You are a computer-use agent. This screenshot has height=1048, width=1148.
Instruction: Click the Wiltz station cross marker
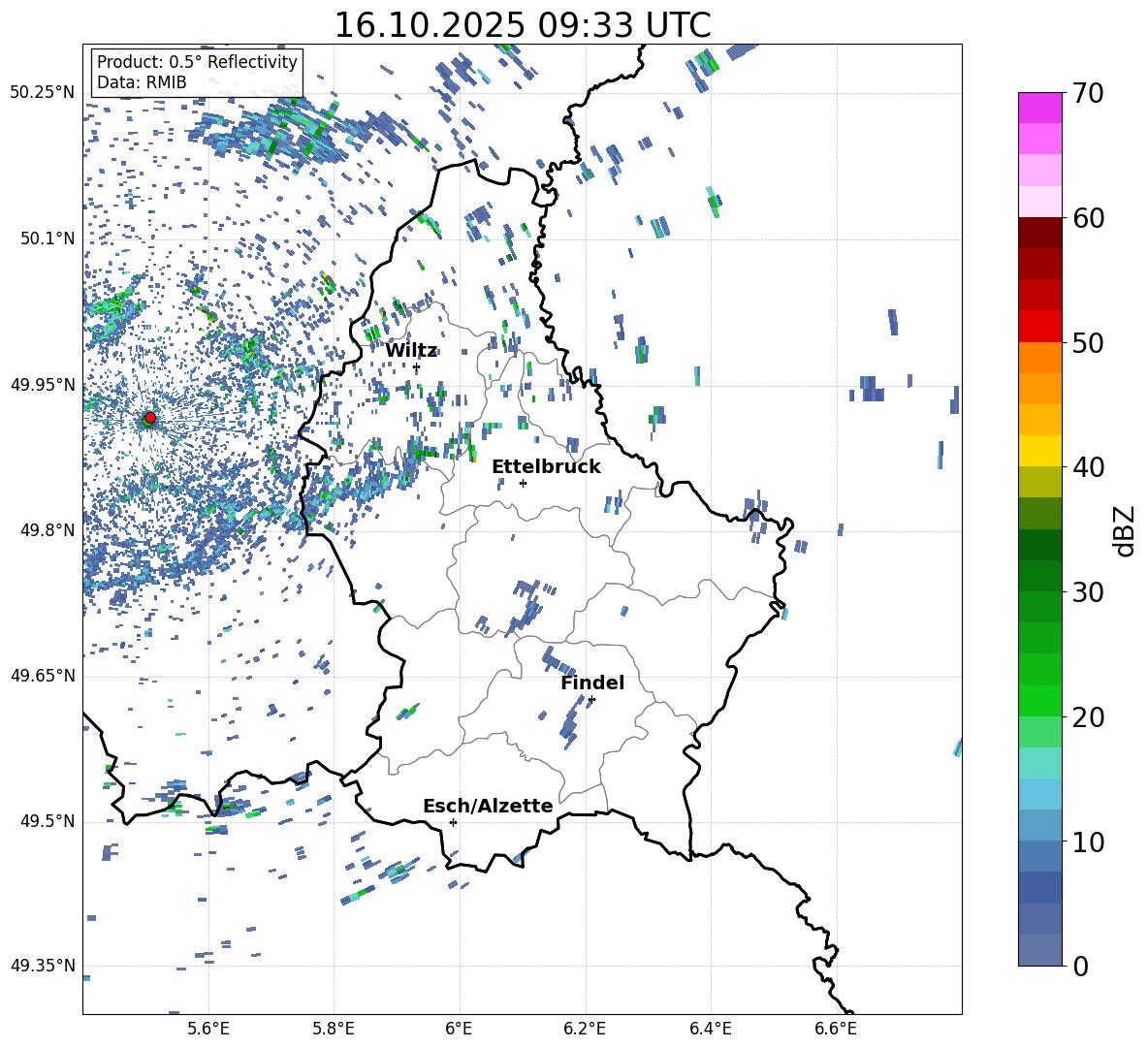(416, 367)
